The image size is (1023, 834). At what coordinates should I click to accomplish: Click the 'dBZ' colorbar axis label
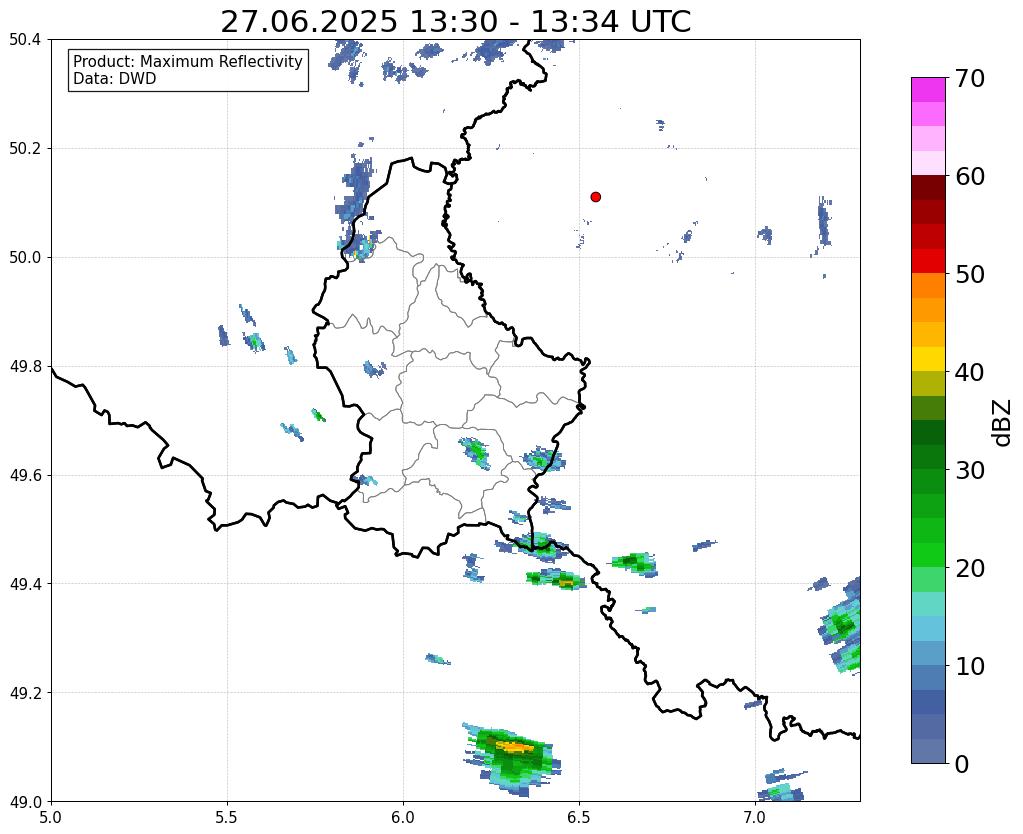coord(1003,423)
